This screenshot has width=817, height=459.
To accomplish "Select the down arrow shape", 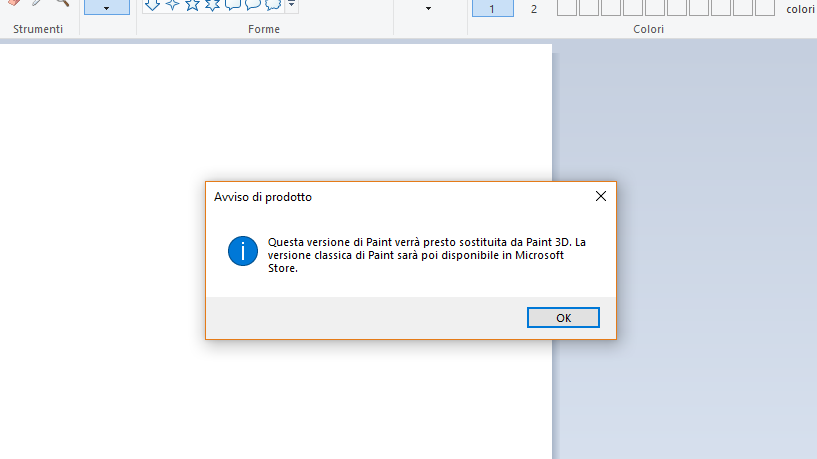I will click(x=152, y=5).
